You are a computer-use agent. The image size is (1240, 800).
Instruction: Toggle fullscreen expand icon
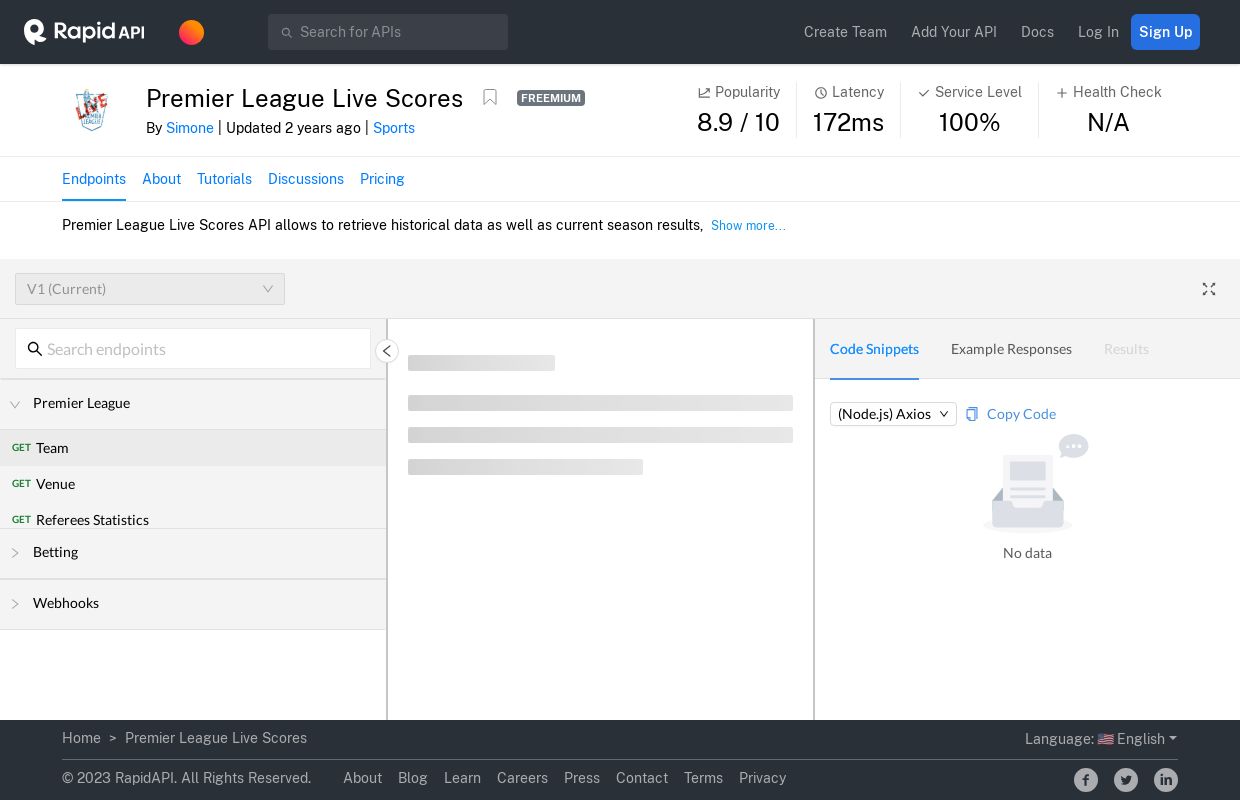(1209, 289)
